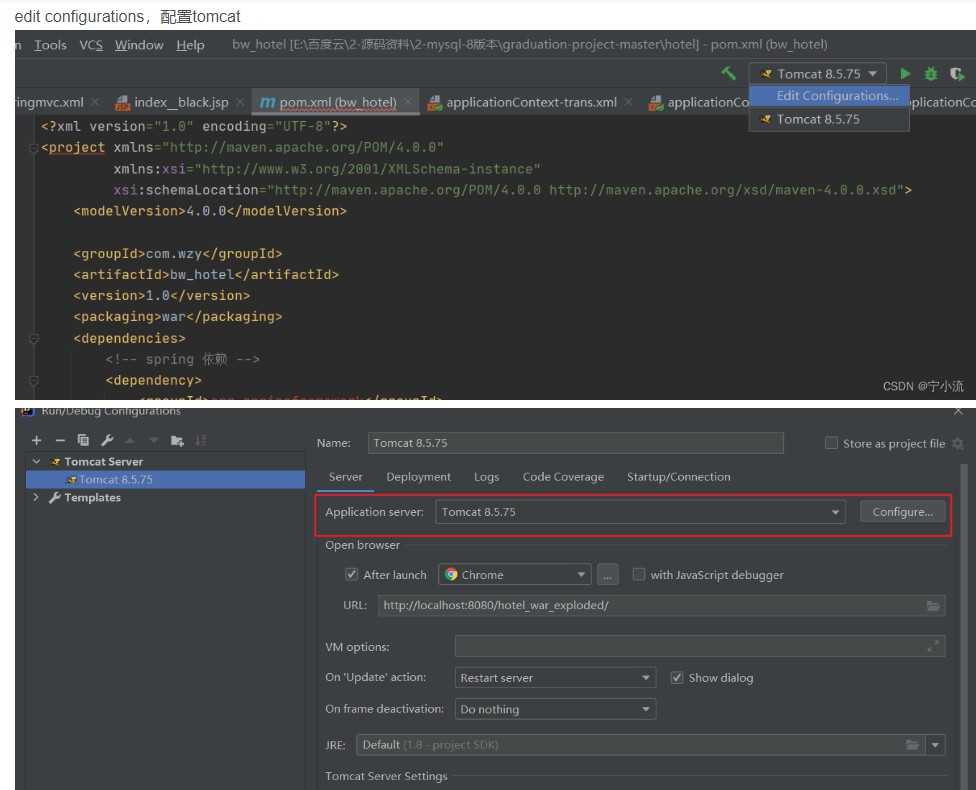
Task: Toggle Store as project file checkbox
Action: pyautogui.click(x=831, y=443)
